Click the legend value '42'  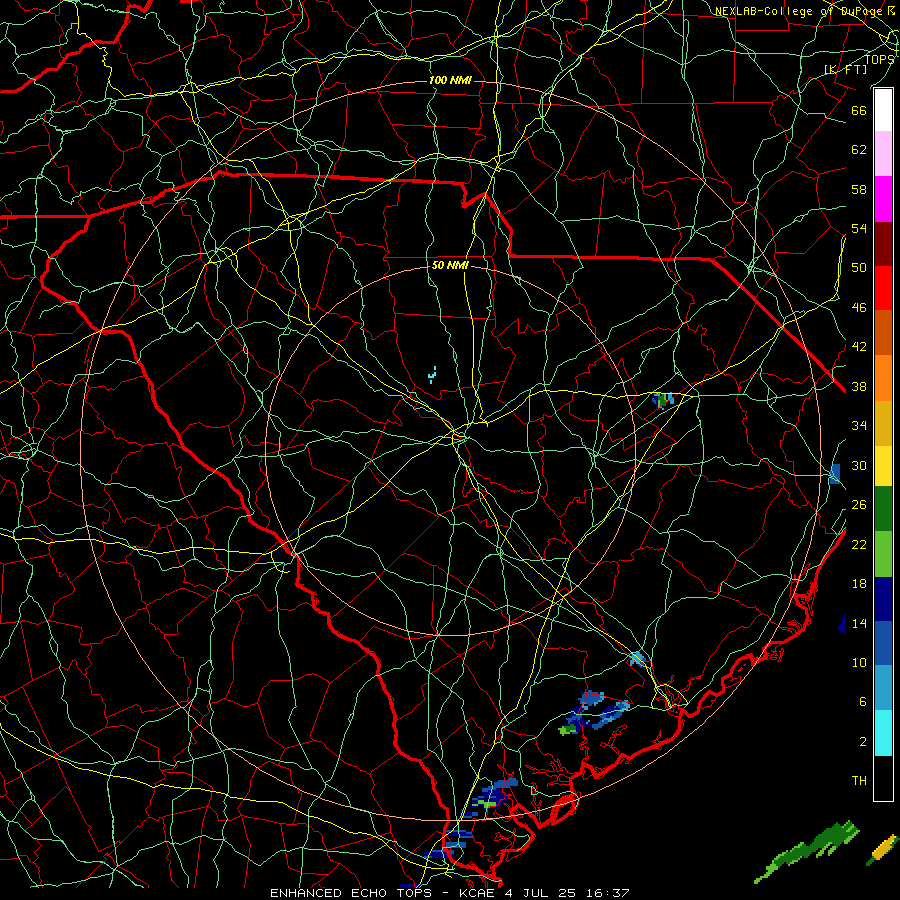point(859,347)
